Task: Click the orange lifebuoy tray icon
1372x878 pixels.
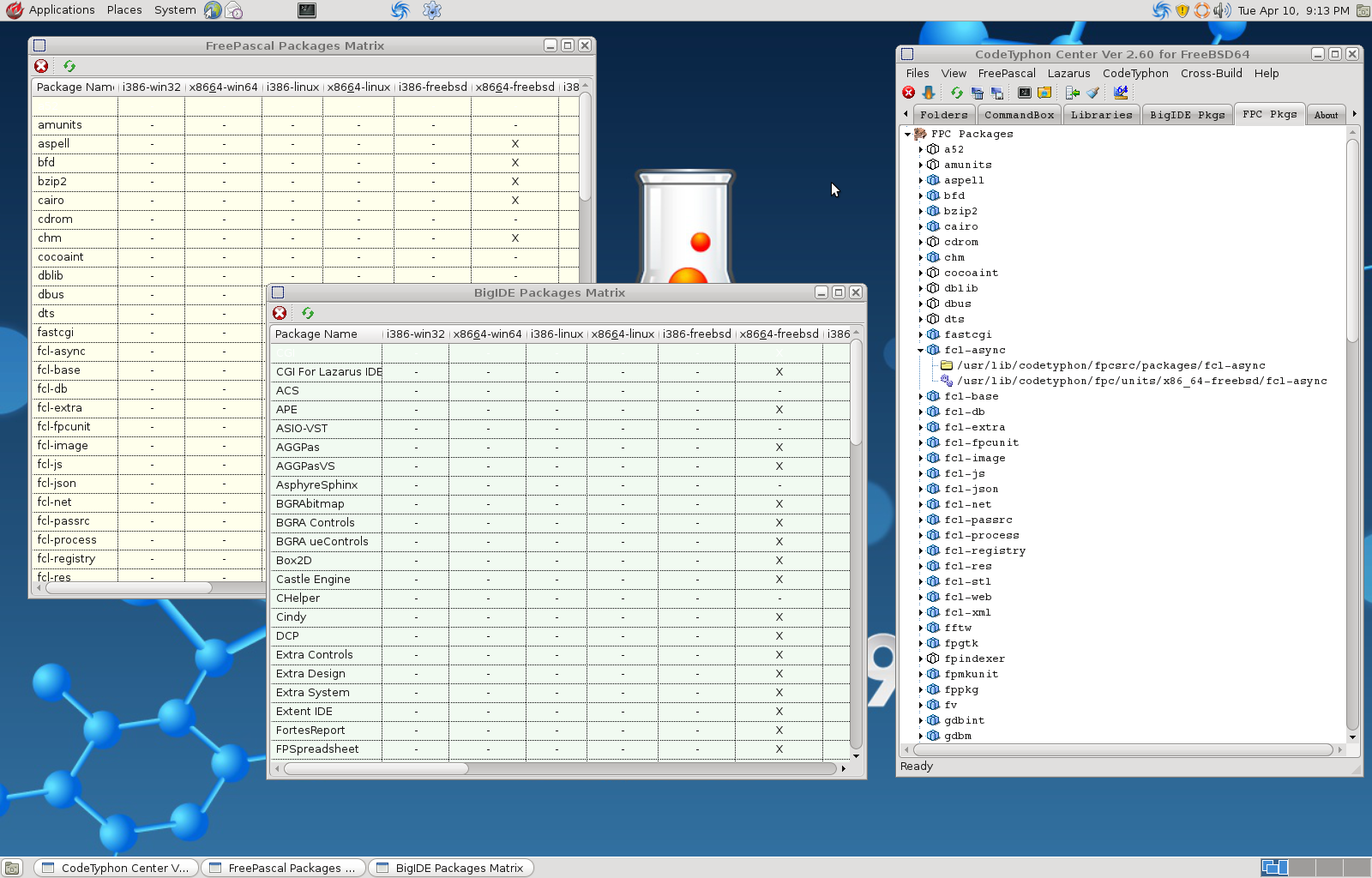Action: pos(1202,10)
